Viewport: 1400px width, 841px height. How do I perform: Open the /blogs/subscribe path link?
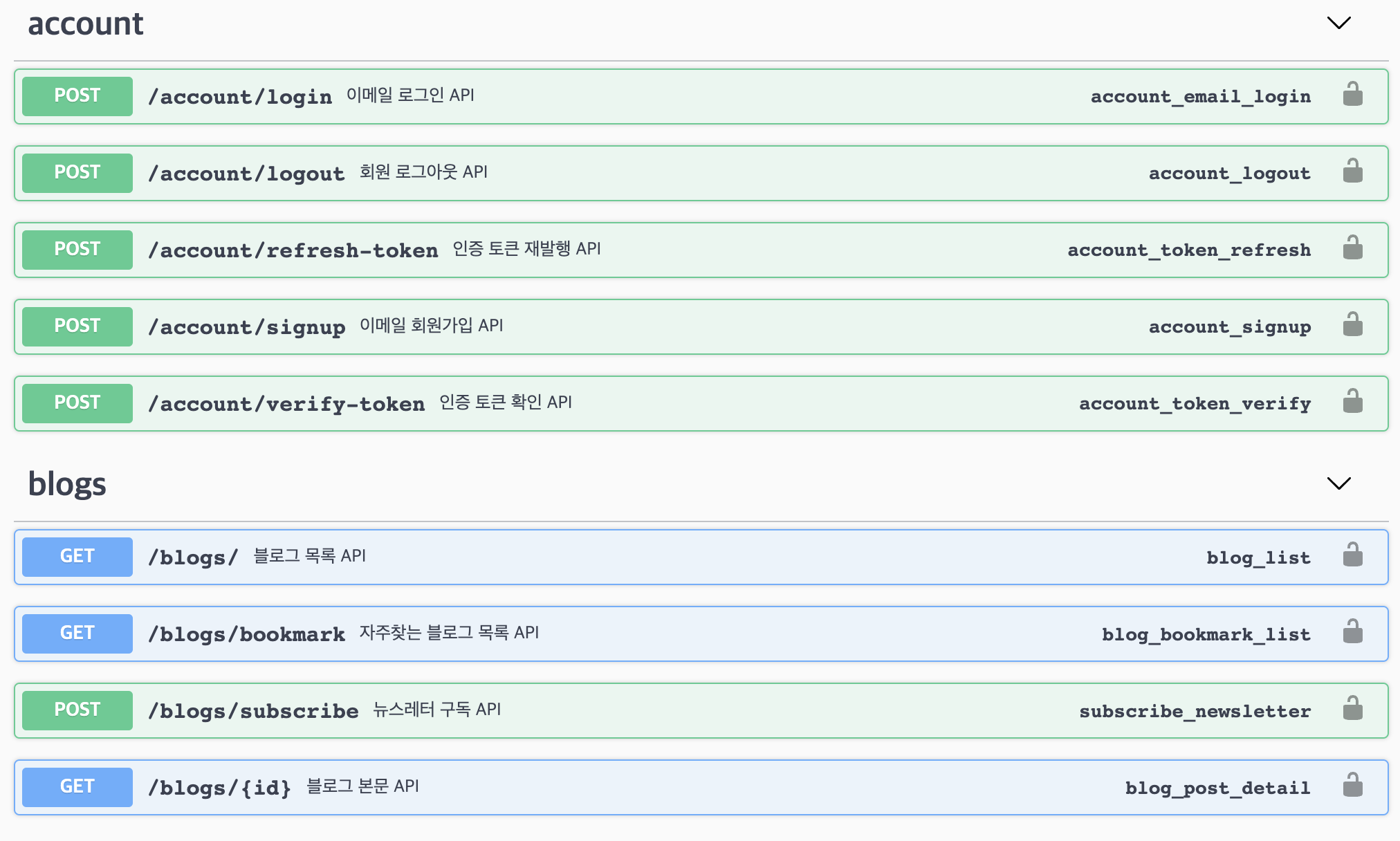253,711
